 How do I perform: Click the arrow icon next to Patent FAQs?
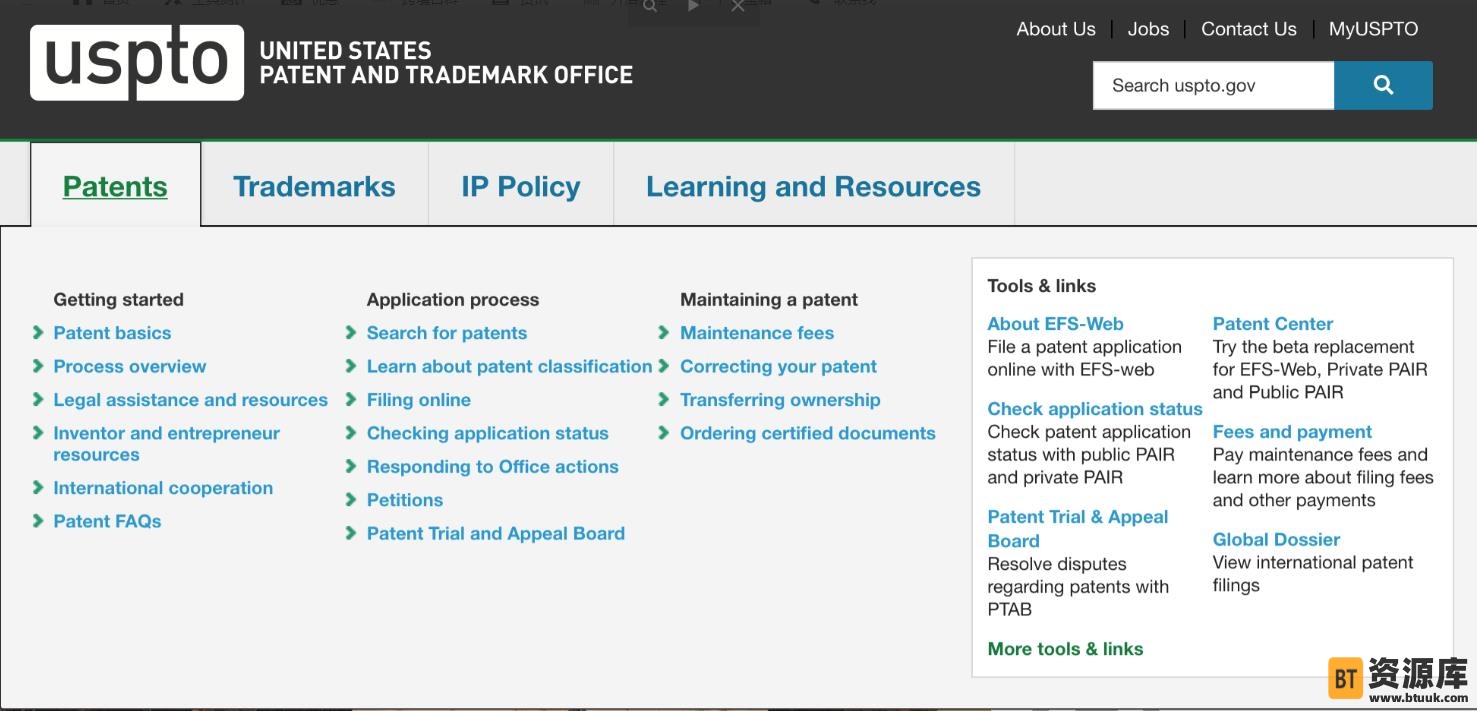coord(38,521)
